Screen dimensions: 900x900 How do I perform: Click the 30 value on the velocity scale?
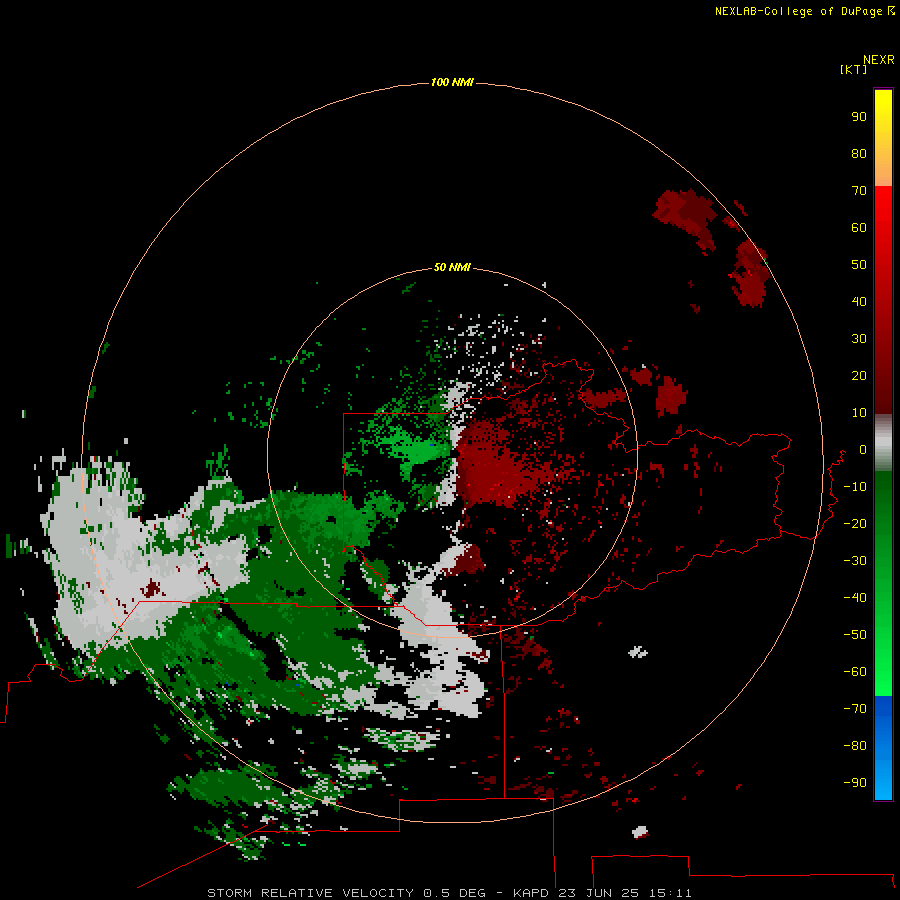[x=859, y=339]
